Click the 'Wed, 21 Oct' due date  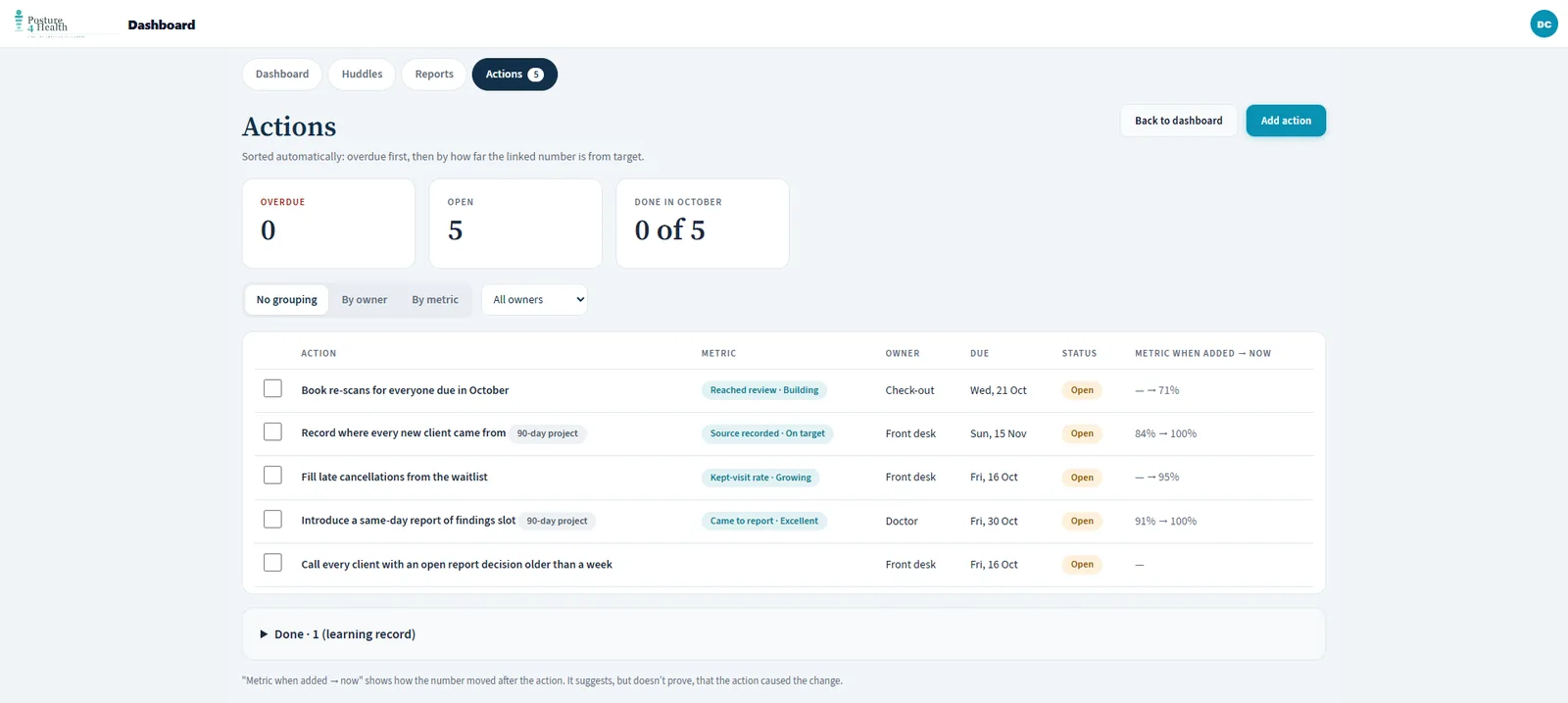999,390
